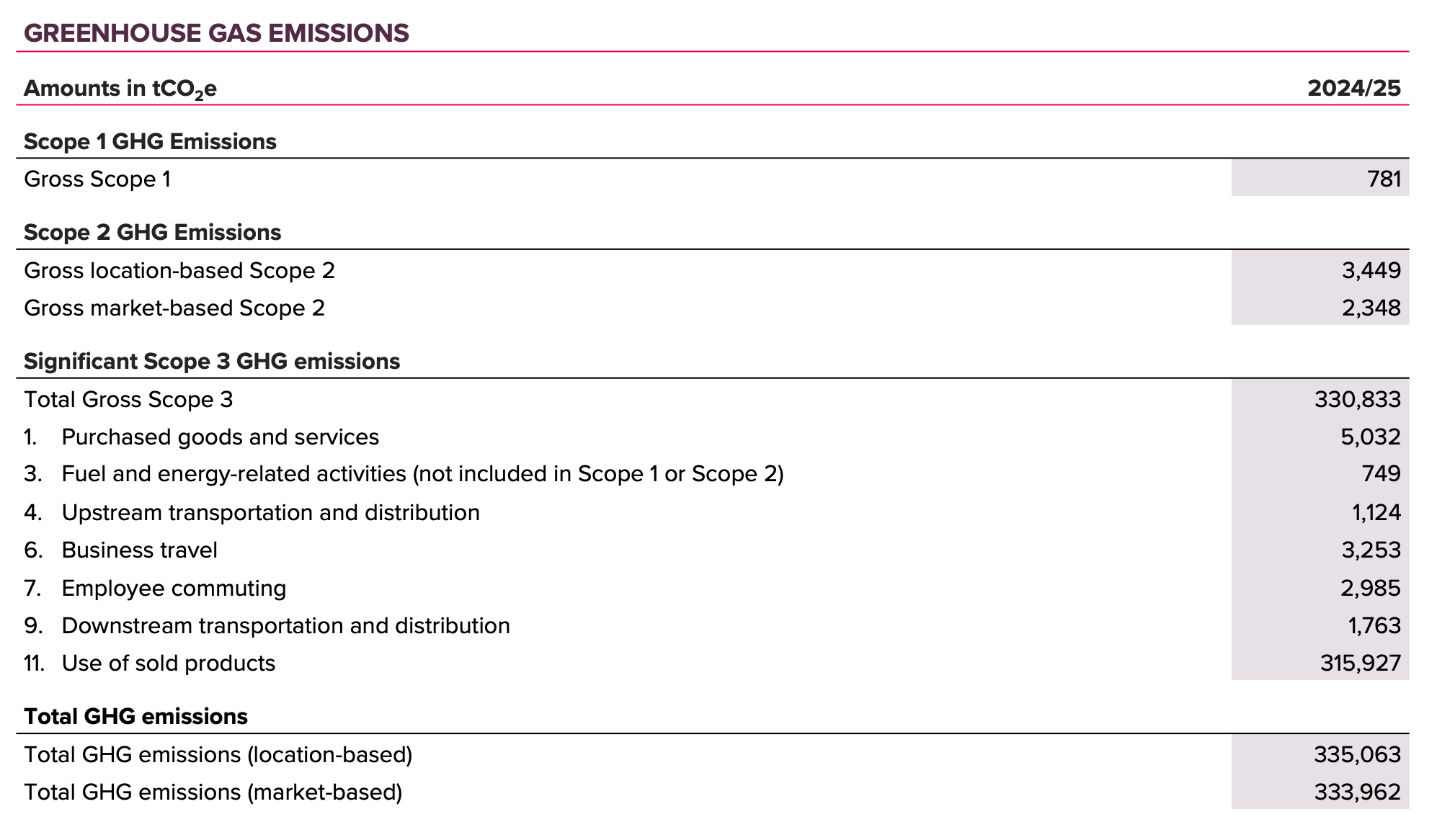1437x840 pixels.
Task: Select the Use of sold products value 315,927
Action: 1361,663
